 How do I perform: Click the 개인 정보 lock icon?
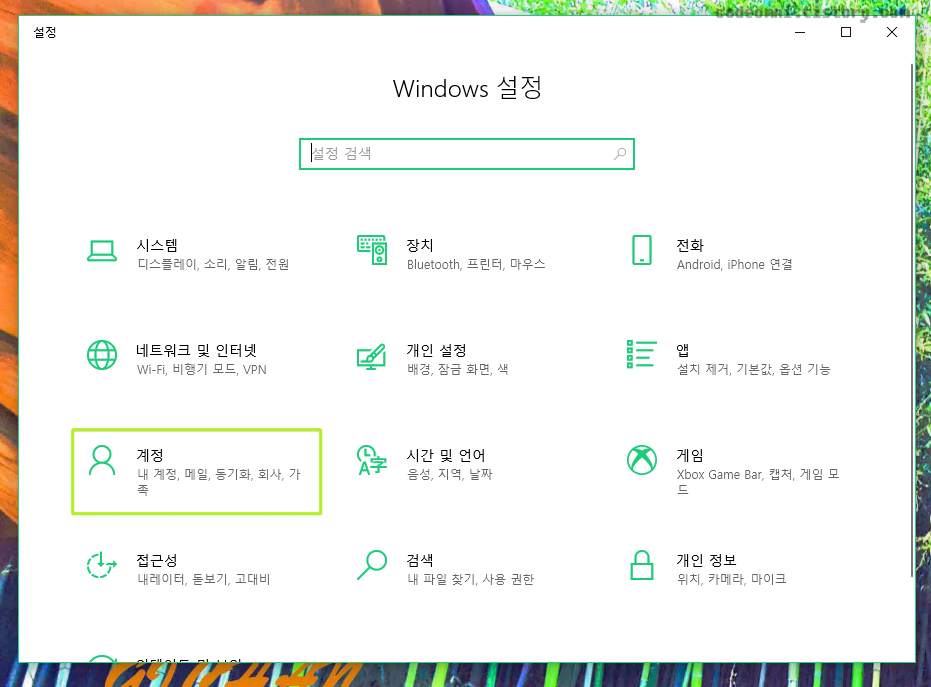642,565
